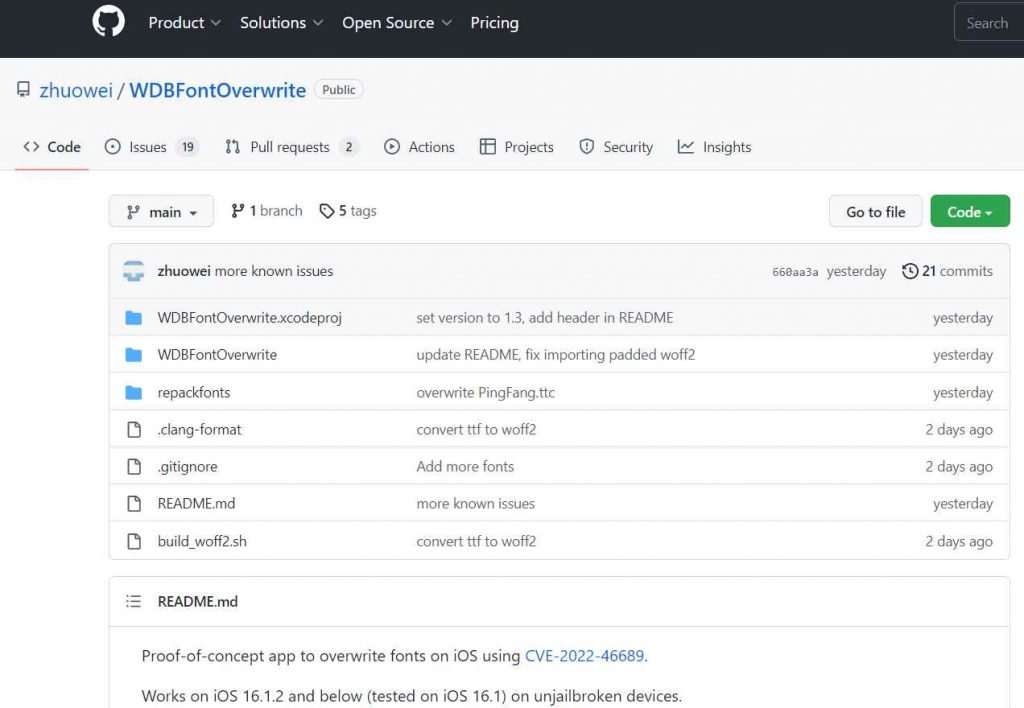The height and width of the screenshot is (708, 1024).
Task: Click the repackfonts folder icon
Action: [134, 393]
